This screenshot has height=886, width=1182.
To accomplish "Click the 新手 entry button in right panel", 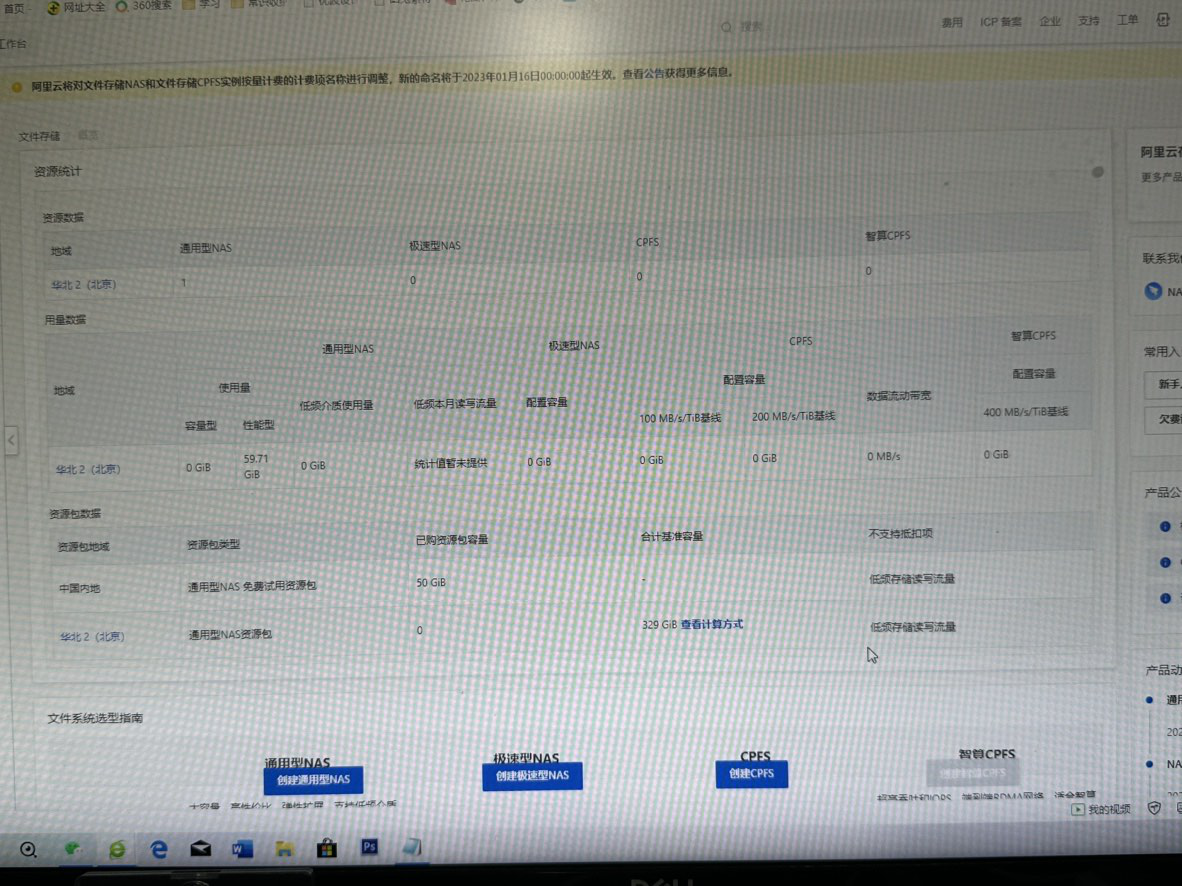I will pos(1163,385).
